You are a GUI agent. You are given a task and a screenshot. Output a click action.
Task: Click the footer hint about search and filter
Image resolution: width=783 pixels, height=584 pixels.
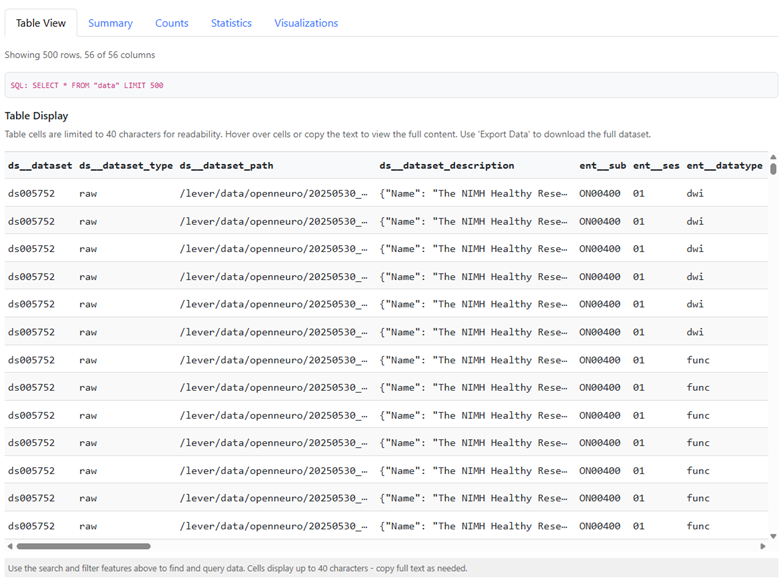pyautogui.click(x=237, y=568)
